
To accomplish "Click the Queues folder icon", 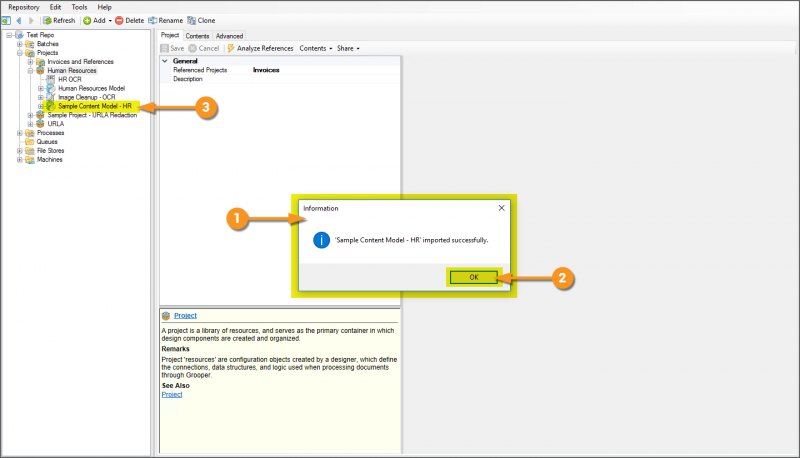I will [x=30, y=142].
